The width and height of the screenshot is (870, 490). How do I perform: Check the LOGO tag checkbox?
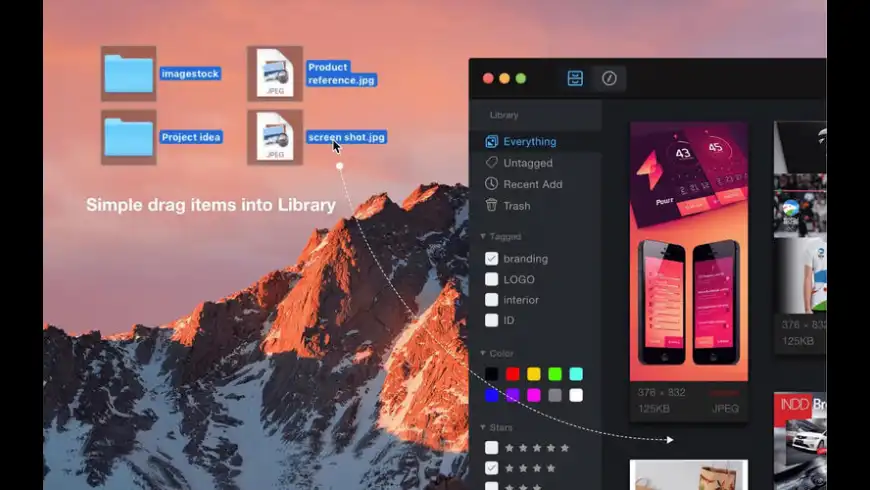[492, 279]
